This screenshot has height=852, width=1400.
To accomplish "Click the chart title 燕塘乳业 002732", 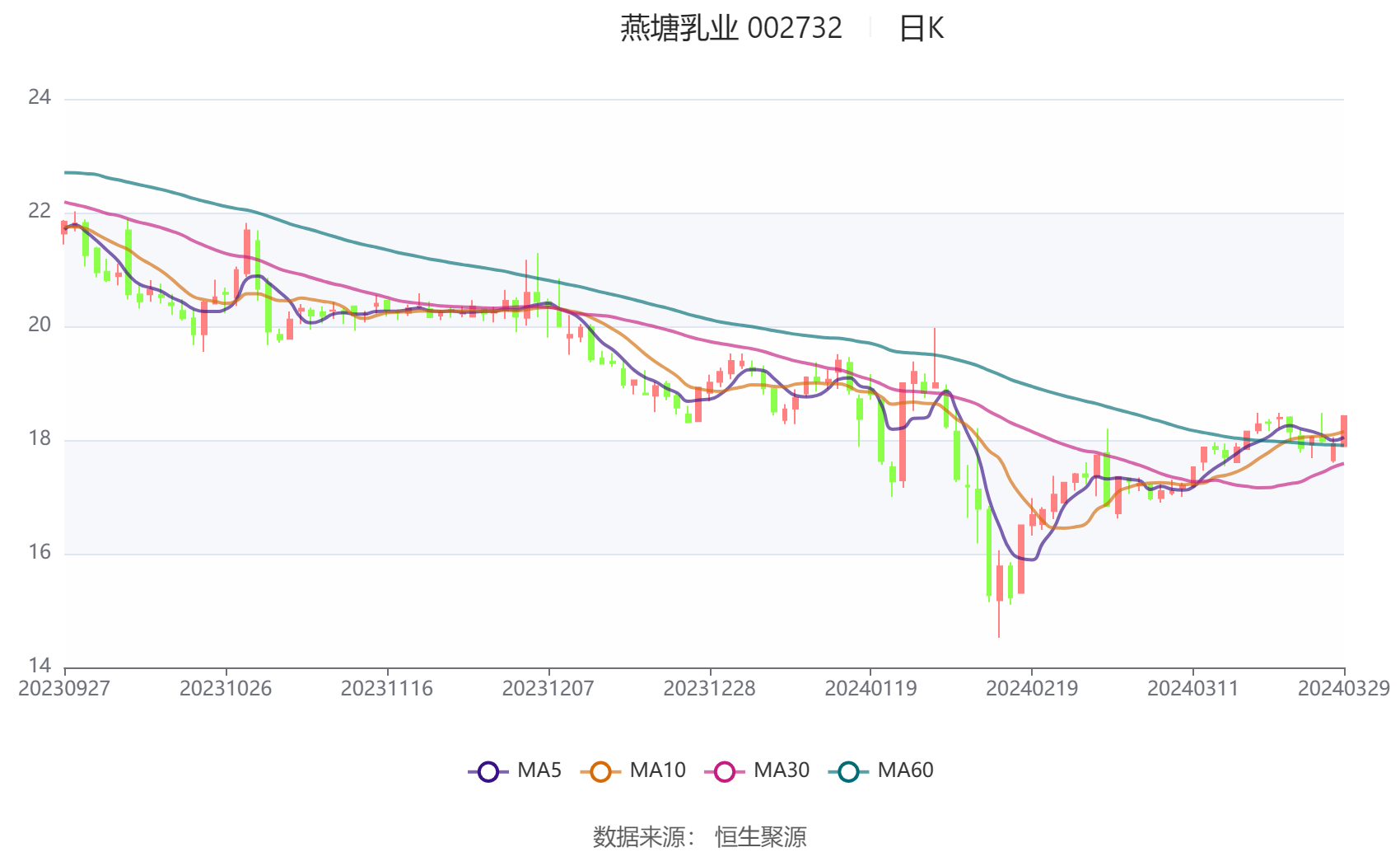I will coord(730,29).
